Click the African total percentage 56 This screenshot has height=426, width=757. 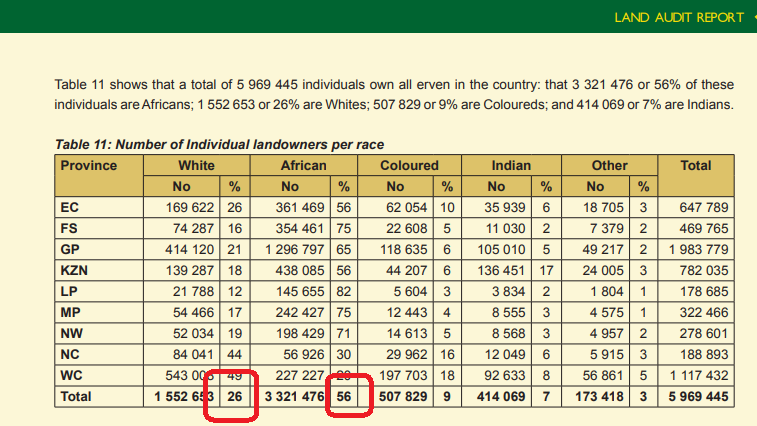pos(344,397)
